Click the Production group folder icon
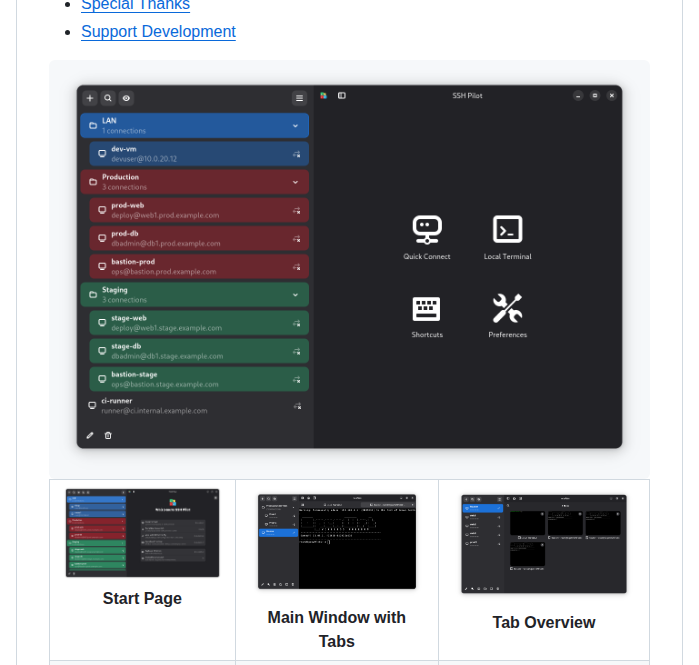Image resolution: width=699 pixels, height=665 pixels. tap(93, 182)
